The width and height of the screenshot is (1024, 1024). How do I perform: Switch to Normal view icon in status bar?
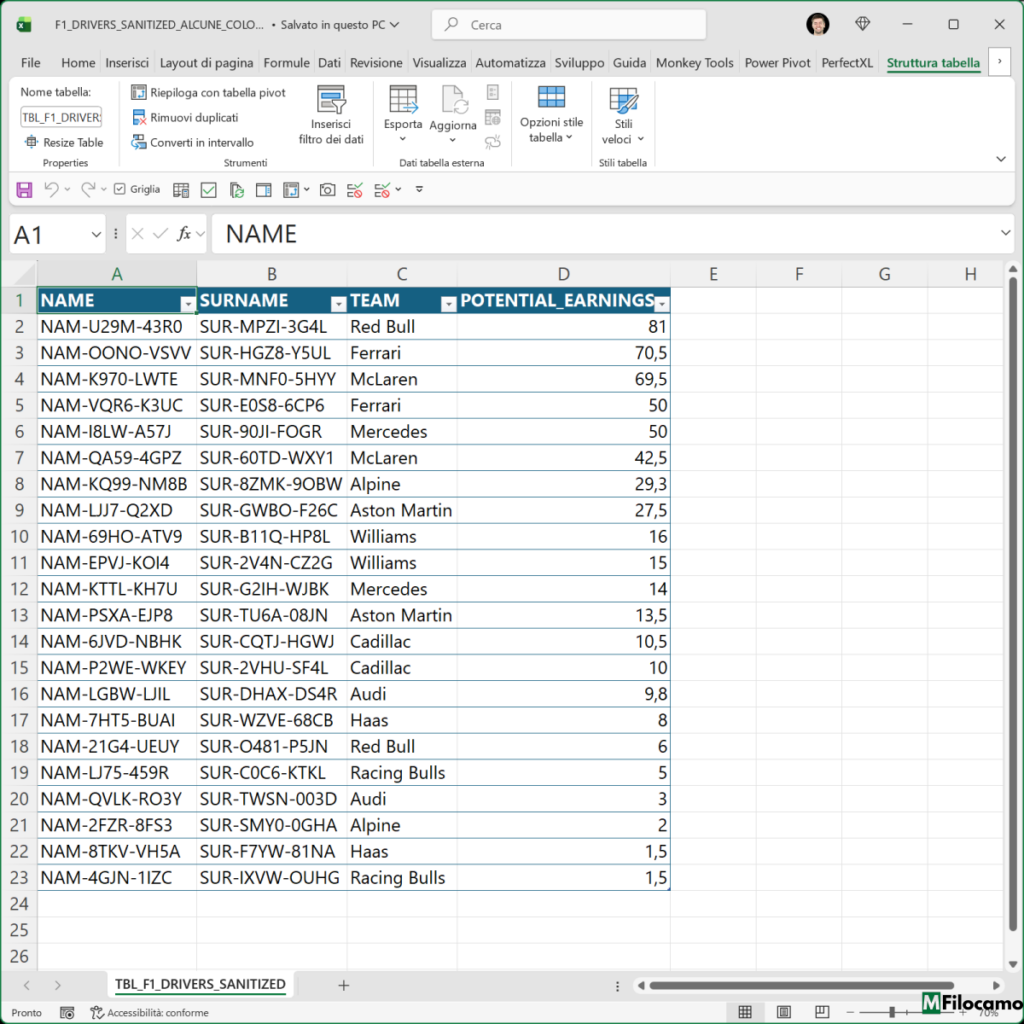coord(744,1012)
